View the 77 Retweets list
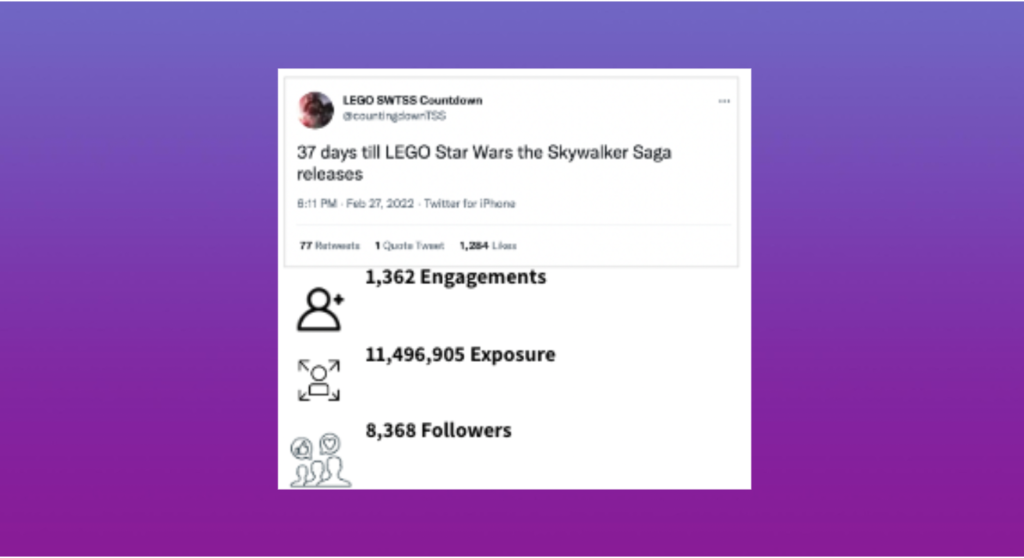Viewport: 1024px width, 558px height. (329, 246)
